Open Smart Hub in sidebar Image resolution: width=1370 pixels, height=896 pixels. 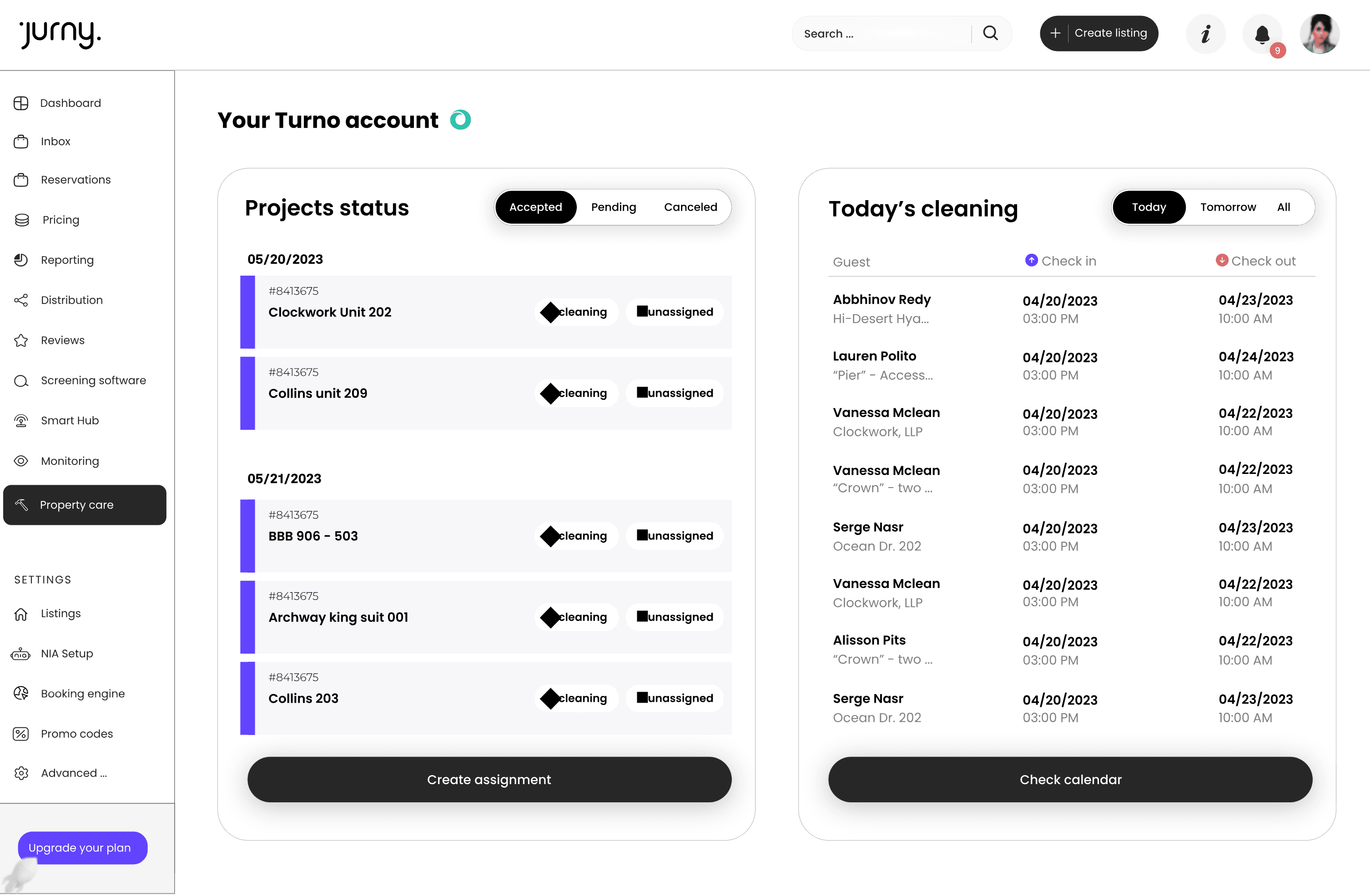point(70,421)
